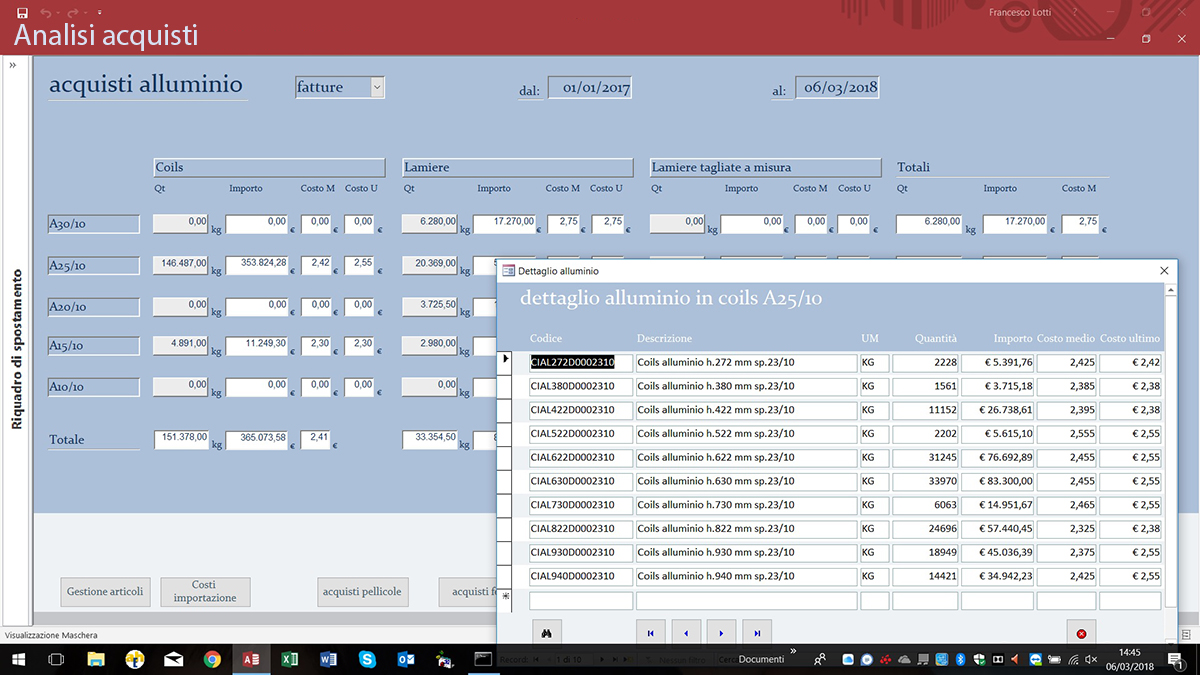
Task: Click the Costi importazione button
Action: [205, 592]
